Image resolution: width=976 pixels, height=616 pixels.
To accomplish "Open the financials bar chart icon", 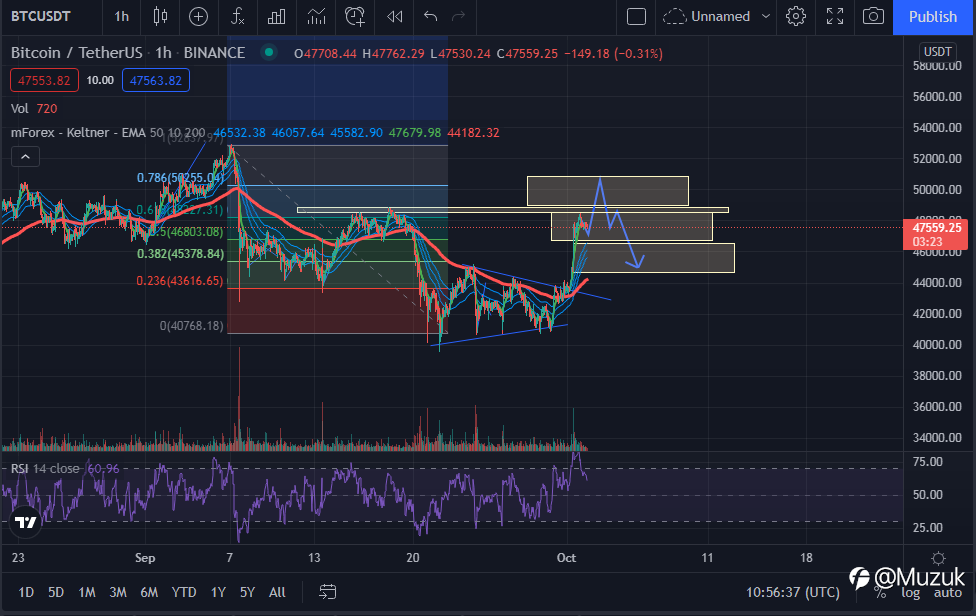I will [276, 17].
